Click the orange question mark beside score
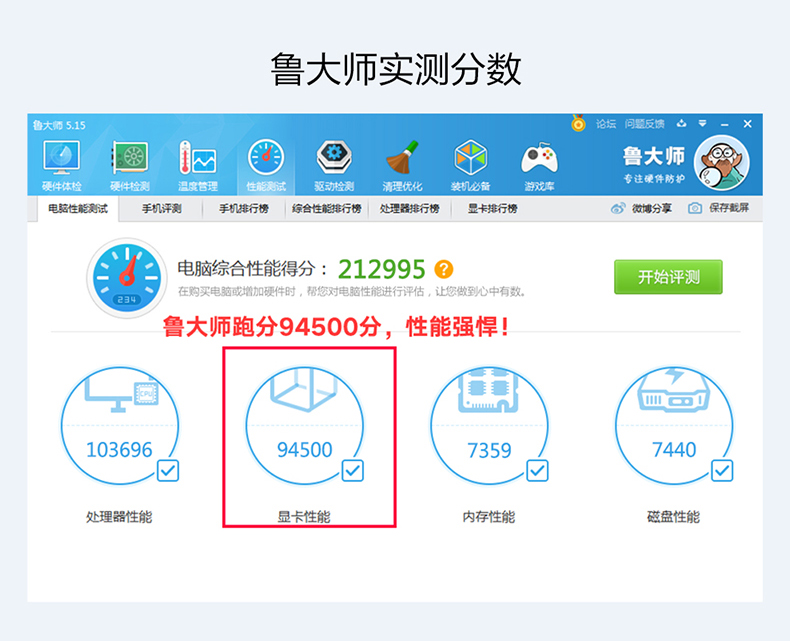Viewport: 790px width, 641px height. click(444, 269)
